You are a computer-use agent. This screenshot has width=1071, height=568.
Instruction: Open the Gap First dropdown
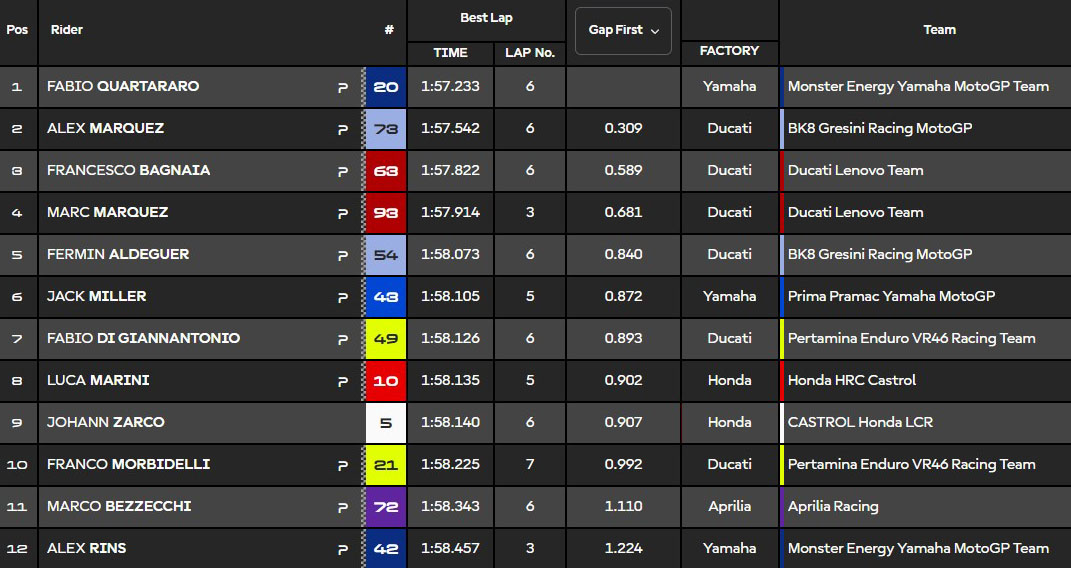623,31
